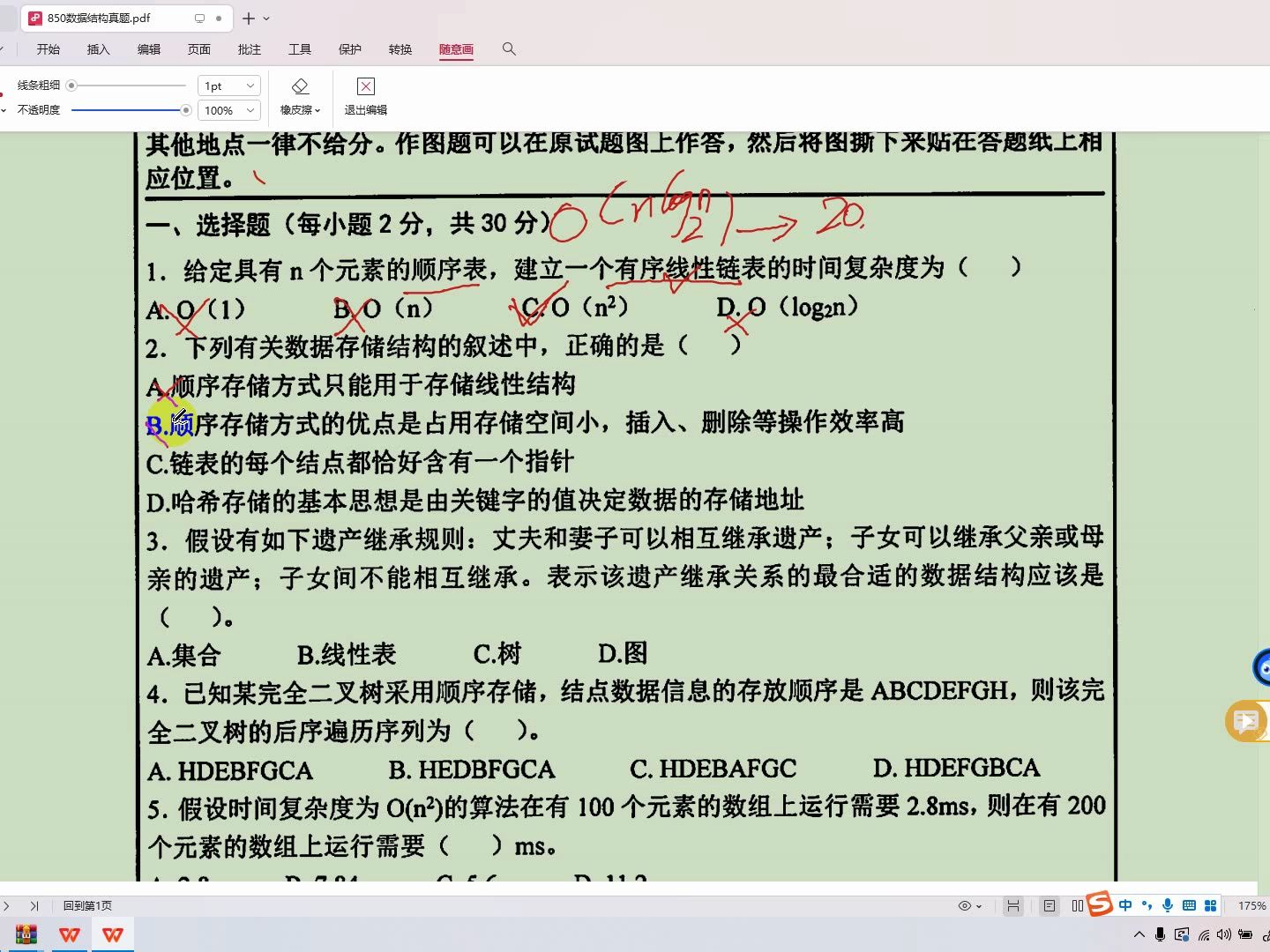Screen dimensions: 1270x952
Task: Click answer option A.集合
Action: pos(183,655)
